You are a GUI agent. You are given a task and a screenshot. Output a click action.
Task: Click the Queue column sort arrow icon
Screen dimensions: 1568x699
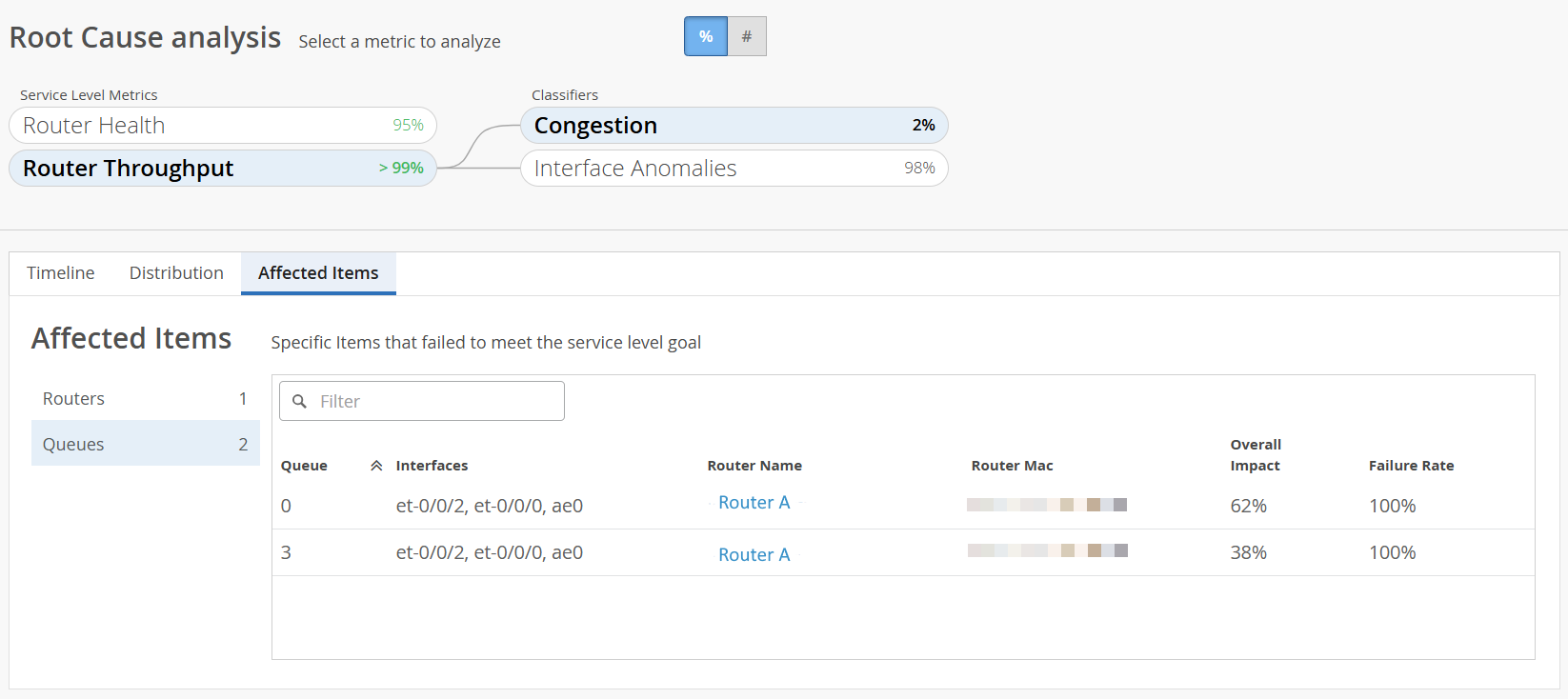[376, 466]
